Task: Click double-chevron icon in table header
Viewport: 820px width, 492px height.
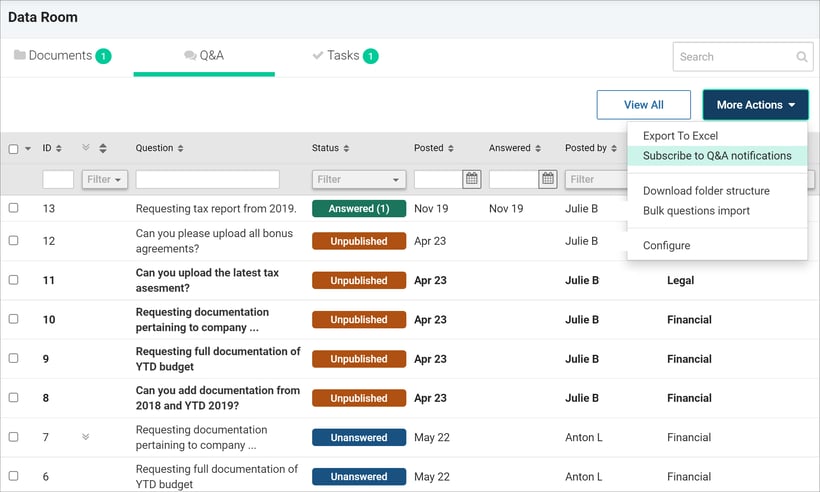Action: (x=86, y=148)
